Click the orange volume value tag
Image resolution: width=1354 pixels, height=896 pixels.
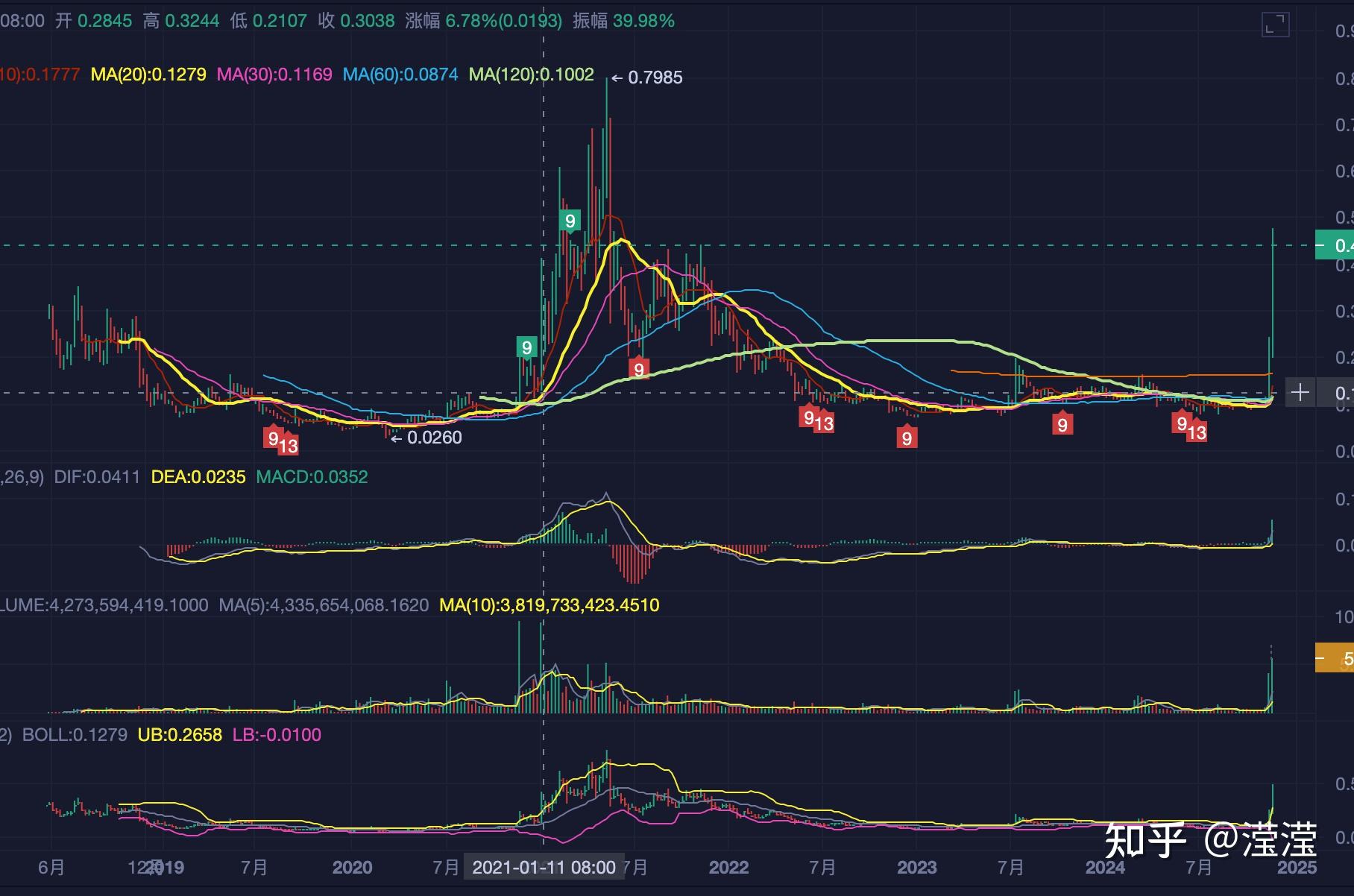pyautogui.click(x=1335, y=658)
